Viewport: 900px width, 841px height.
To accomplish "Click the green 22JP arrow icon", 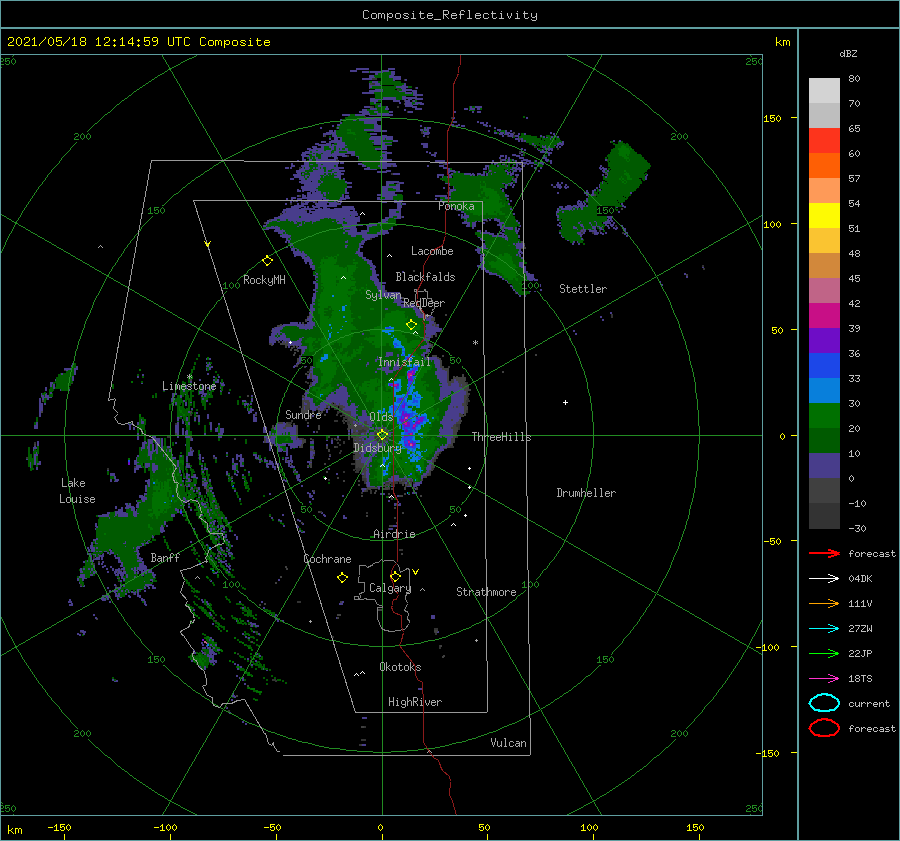I will click(x=824, y=653).
